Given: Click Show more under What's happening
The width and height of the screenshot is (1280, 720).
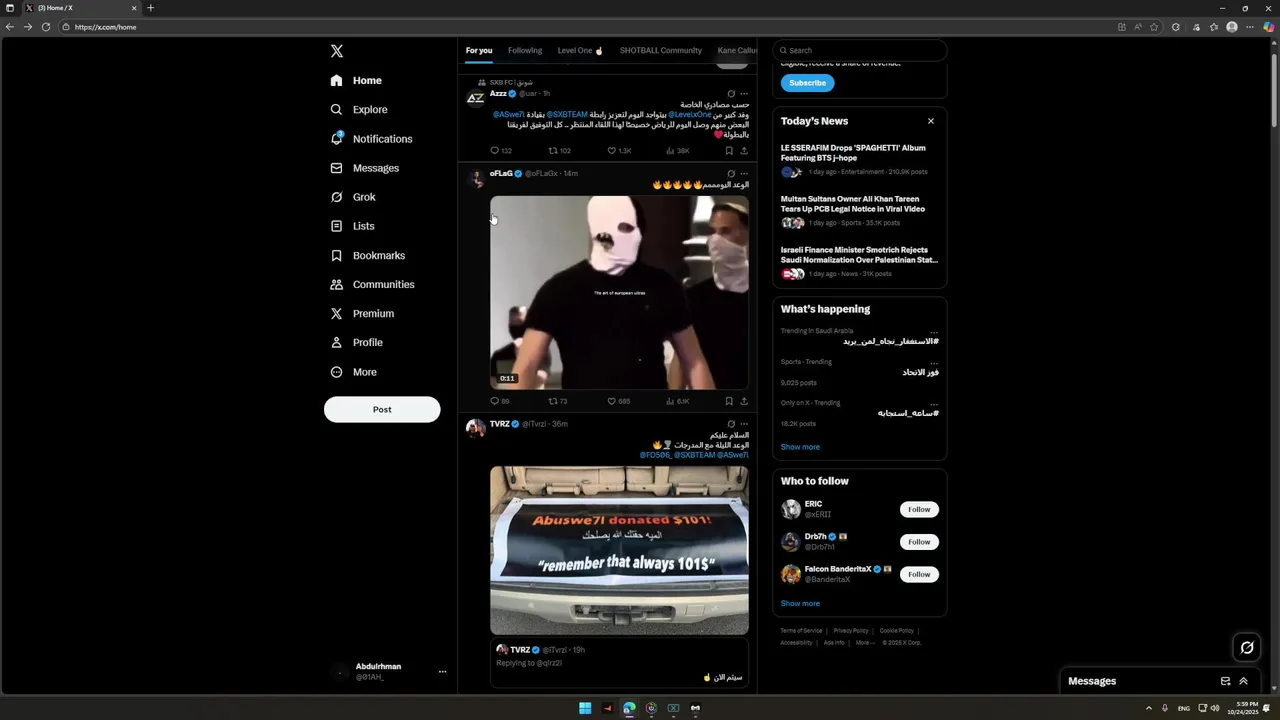Looking at the screenshot, I should point(800,447).
